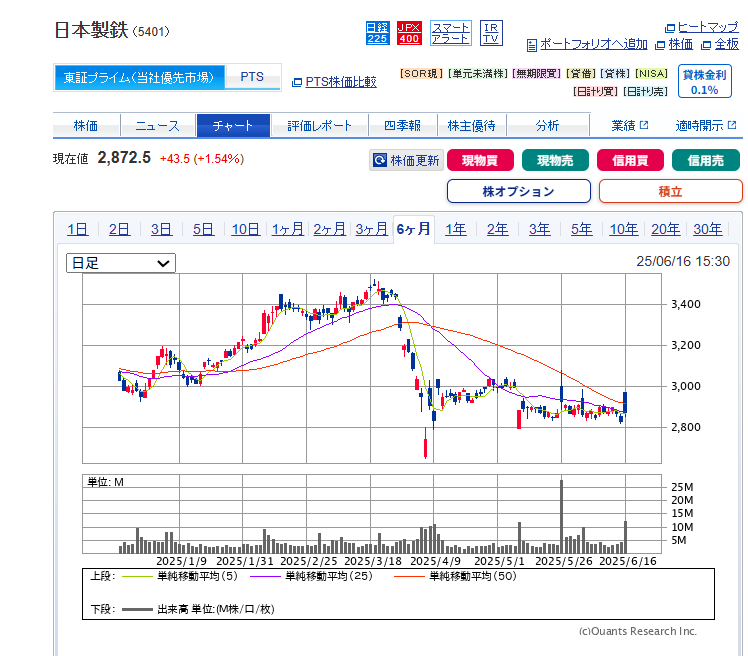Viewport: 748px width, 656px height.
Task: Open the IR TV icon
Action: pyautogui.click(x=491, y=33)
